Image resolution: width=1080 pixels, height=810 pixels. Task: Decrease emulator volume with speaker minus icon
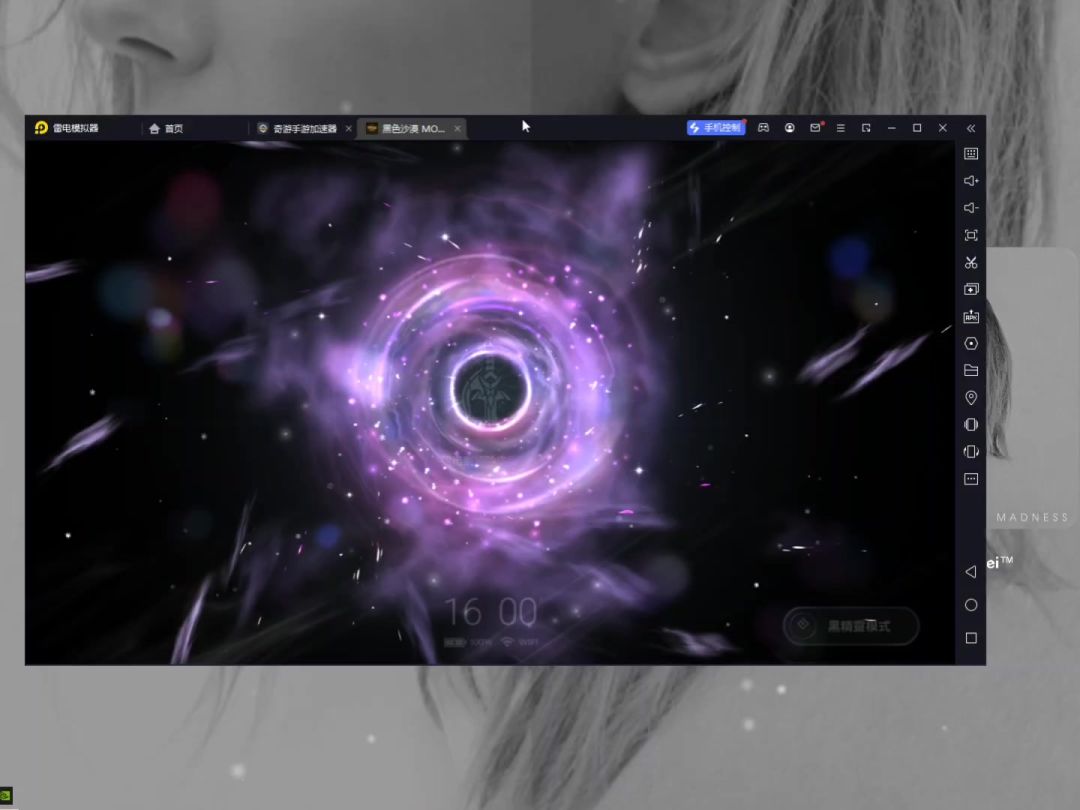point(970,208)
